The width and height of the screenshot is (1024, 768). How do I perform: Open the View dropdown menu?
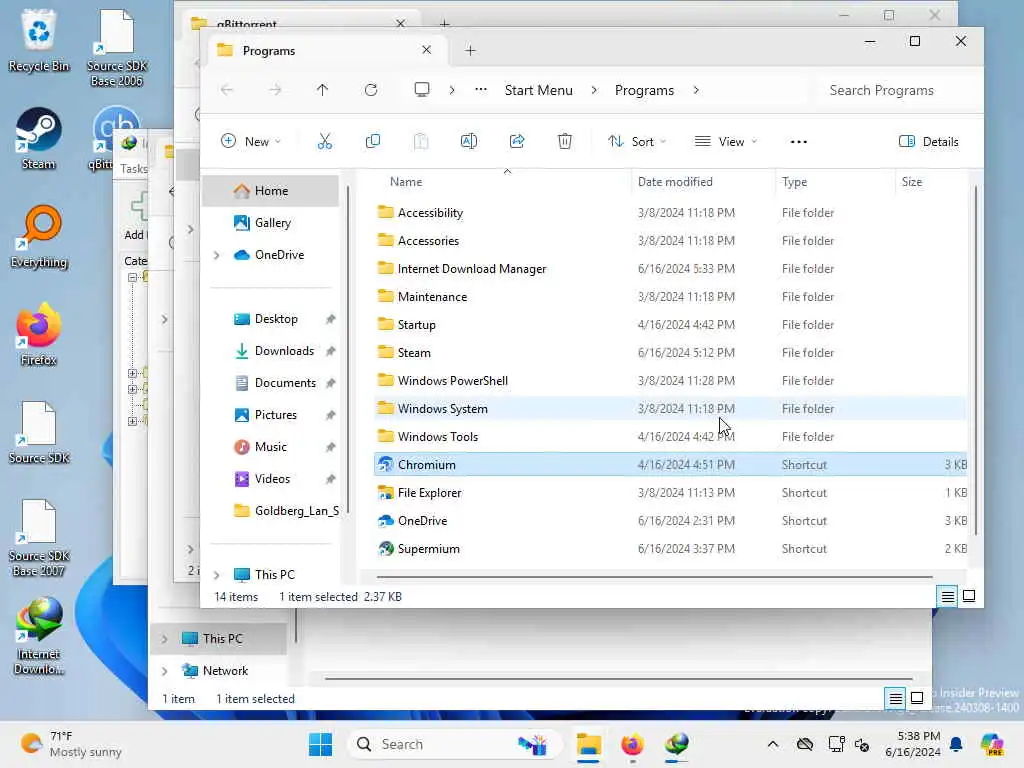click(726, 142)
